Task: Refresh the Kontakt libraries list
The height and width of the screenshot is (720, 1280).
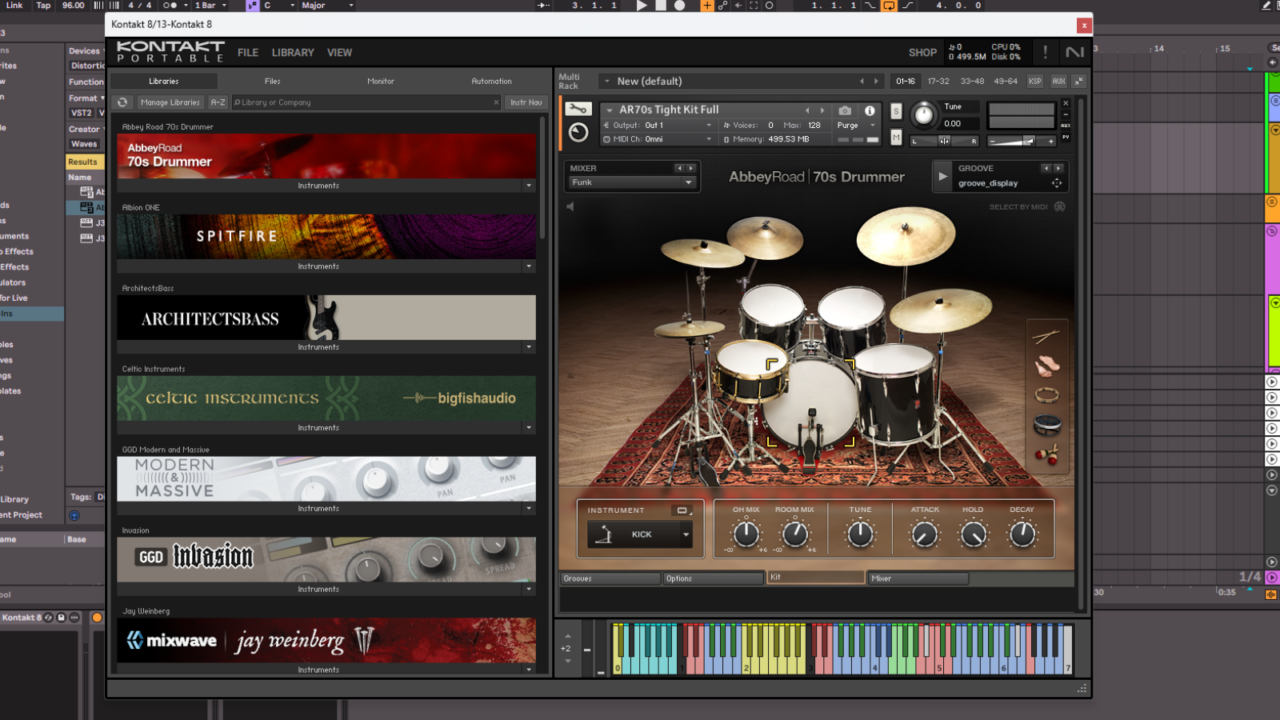Action: [x=122, y=102]
